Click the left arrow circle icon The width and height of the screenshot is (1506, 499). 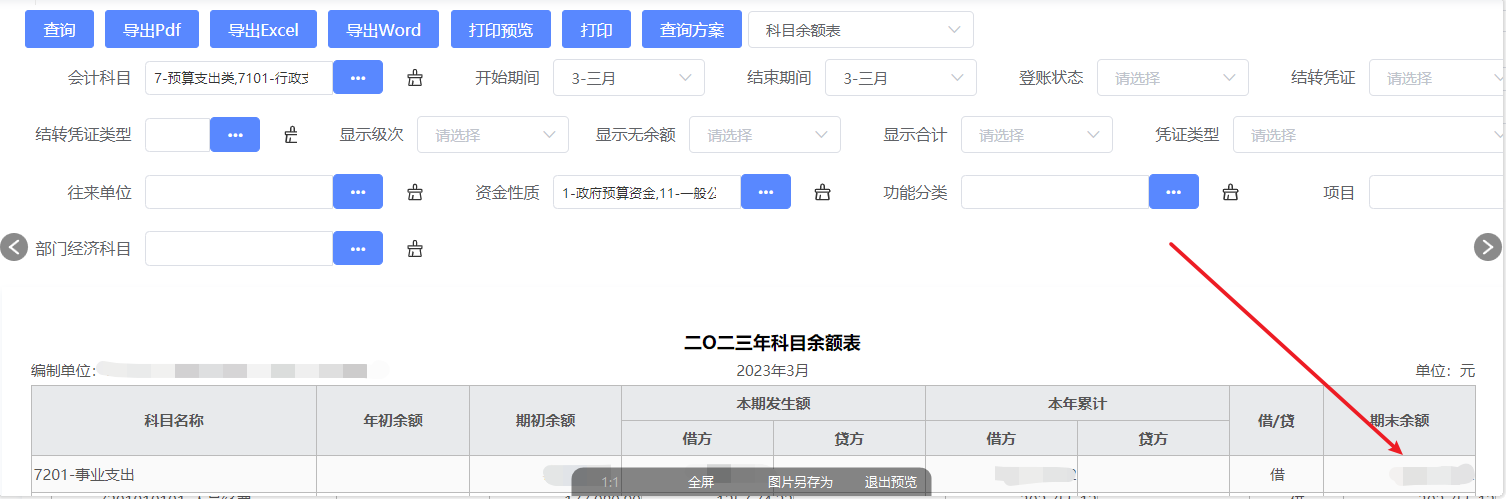pos(13,247)
